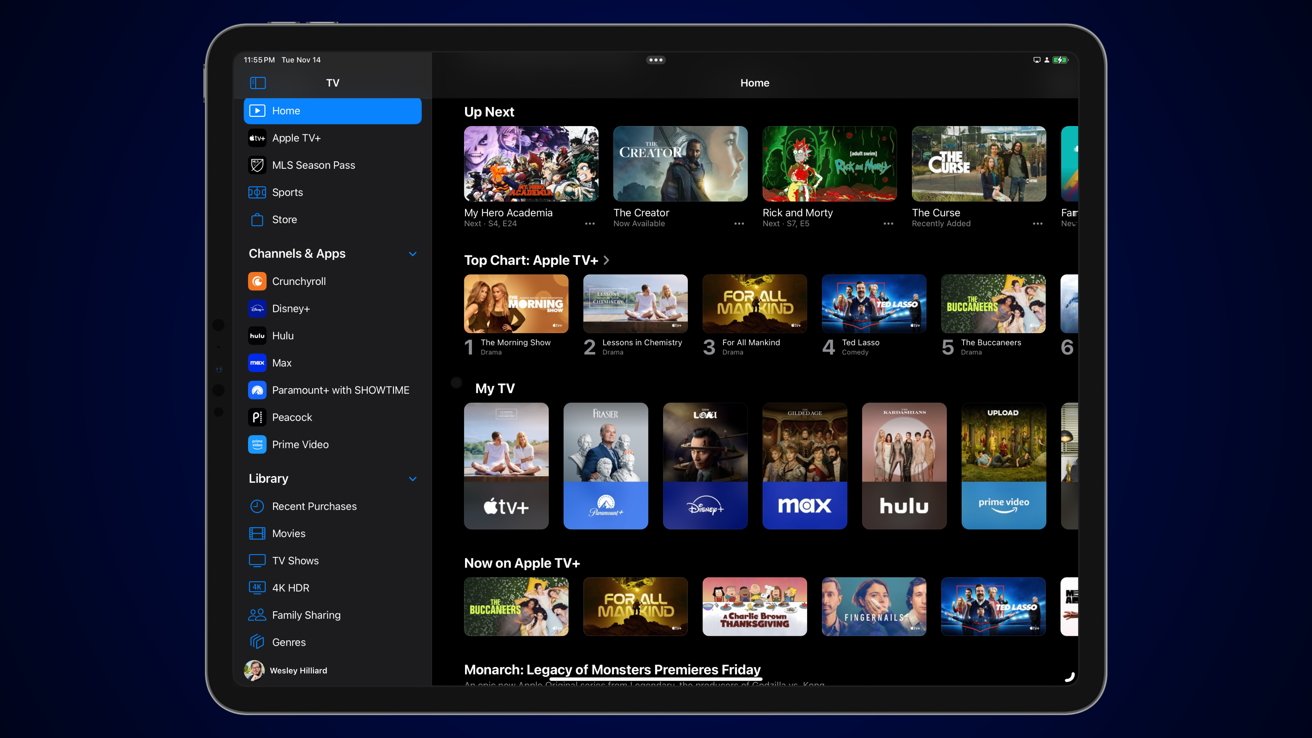Viewport: 1312px width, 738px height.
Task: Collapse the Channels & Apps section
Action: pos(412,253)
